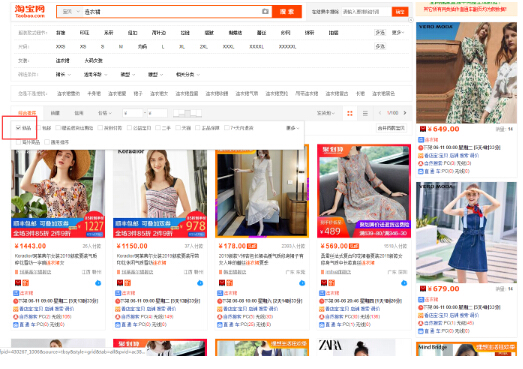This screenshot has width=523, height=369.
Task: Tick the 7+ days return filter checkbox
Action: tap(227, 128)
